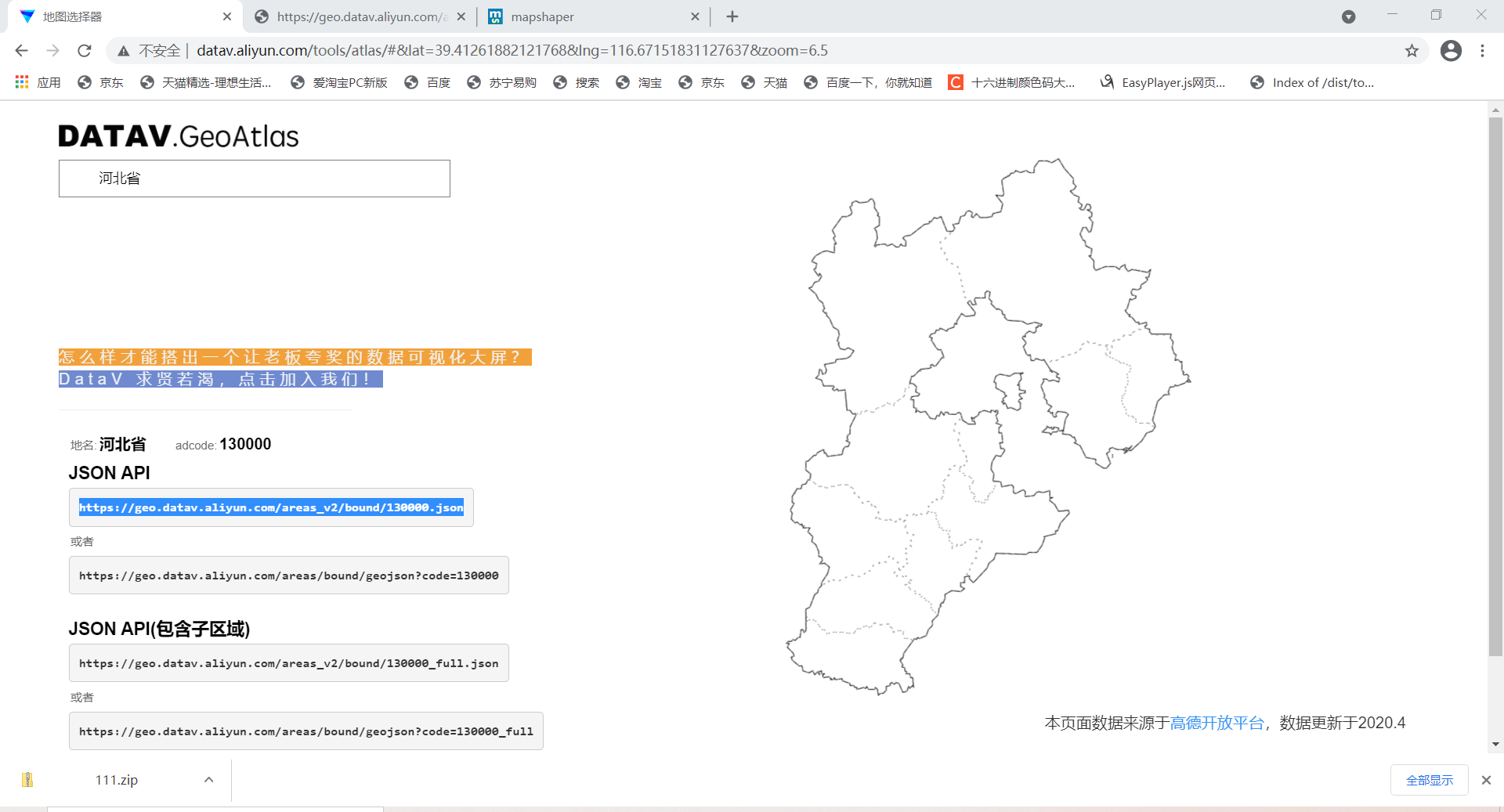Click the orange 数据可视化大屏 banner
Viewport: 1504px width, 812px height.
click(295, 357)
